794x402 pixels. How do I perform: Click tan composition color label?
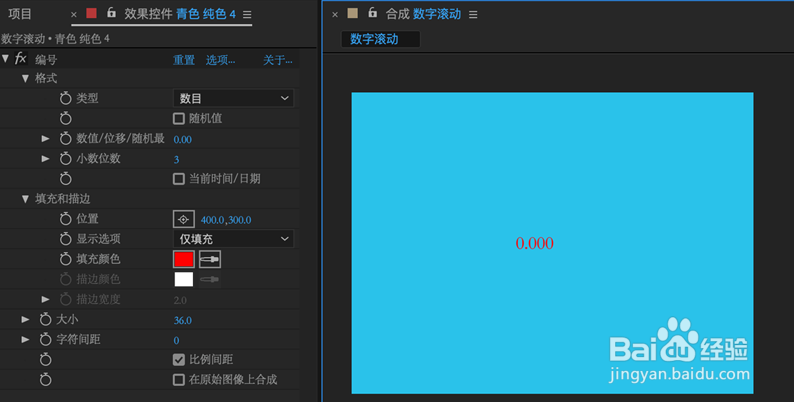pyautogui.click(x=352, y=13)
